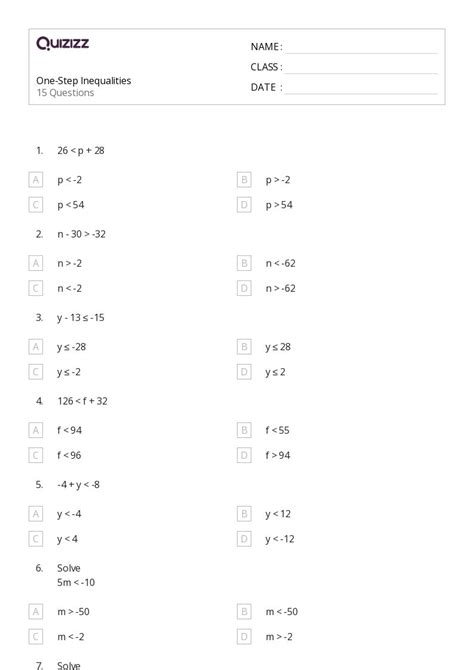Click the '15 Questions' label
Image resolution: width=474 pixels, height=670 pixels.
[65, 93]
